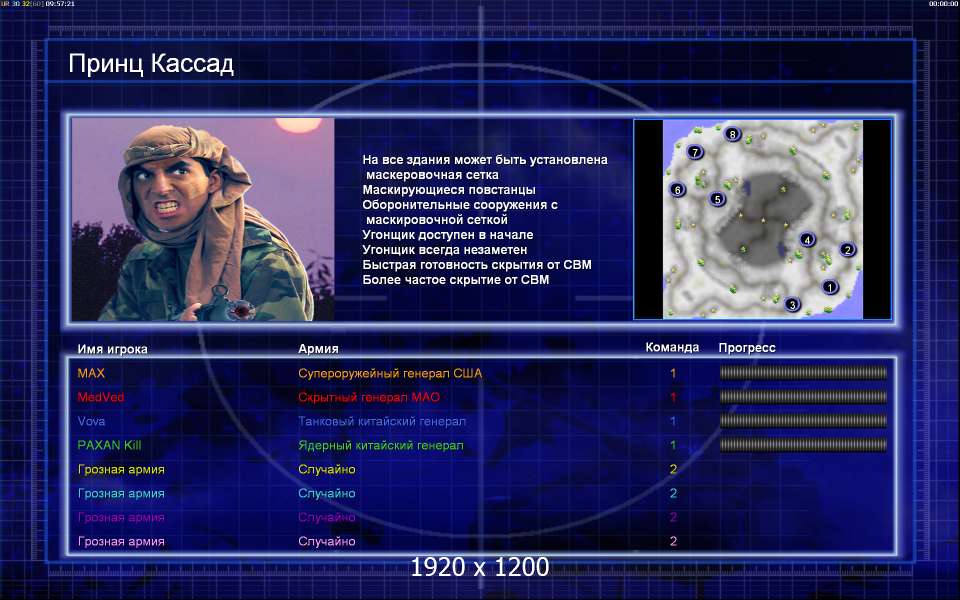
Task: Click the 'Прогресс' column header
Action: 747,348
